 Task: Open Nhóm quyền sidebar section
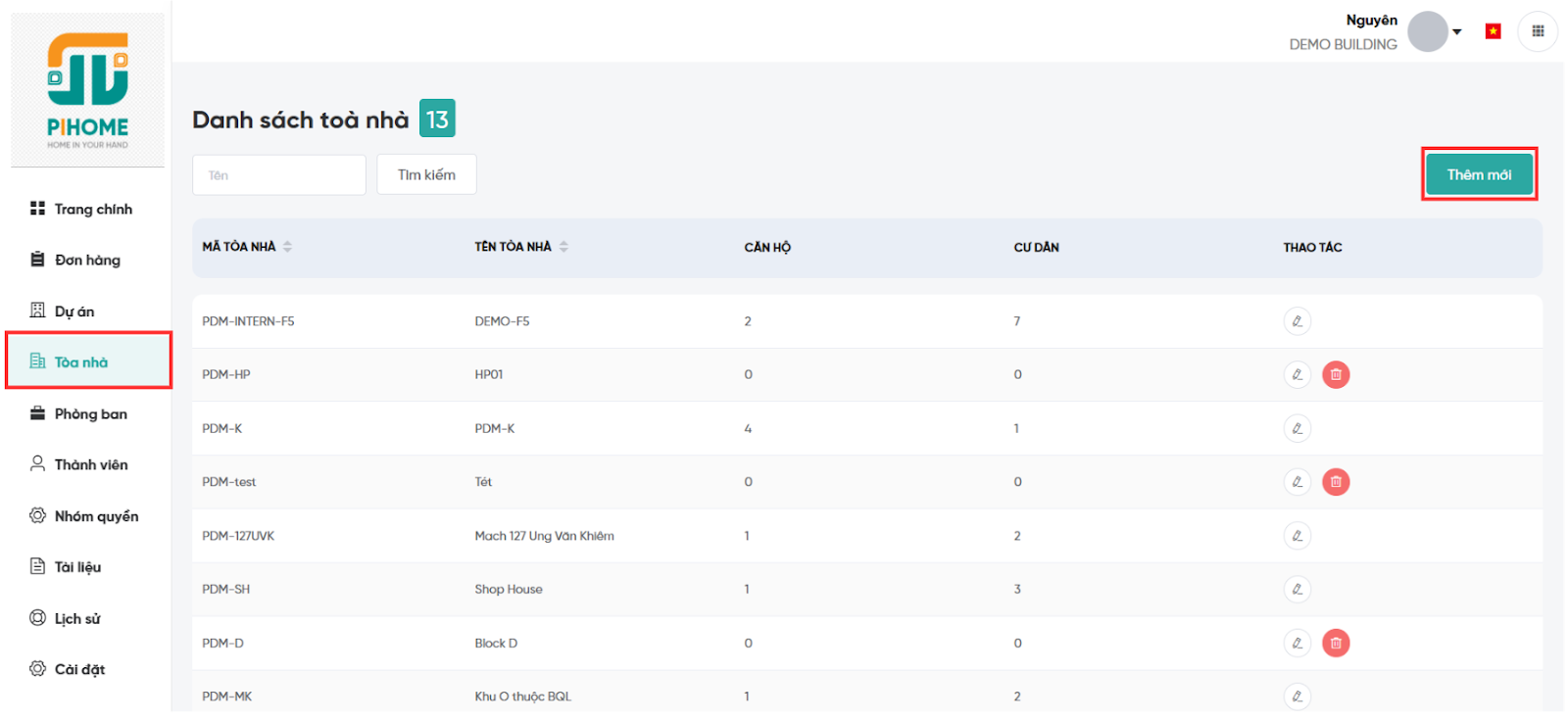pos(95,516)
